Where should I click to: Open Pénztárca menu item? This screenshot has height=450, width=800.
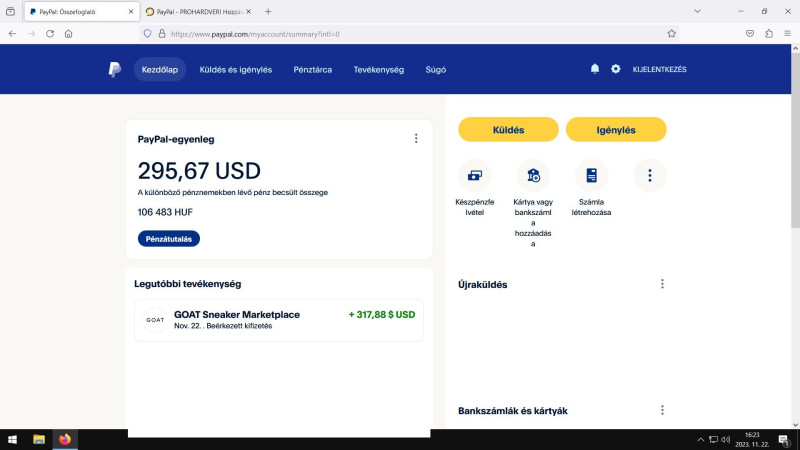pos(313,69)
